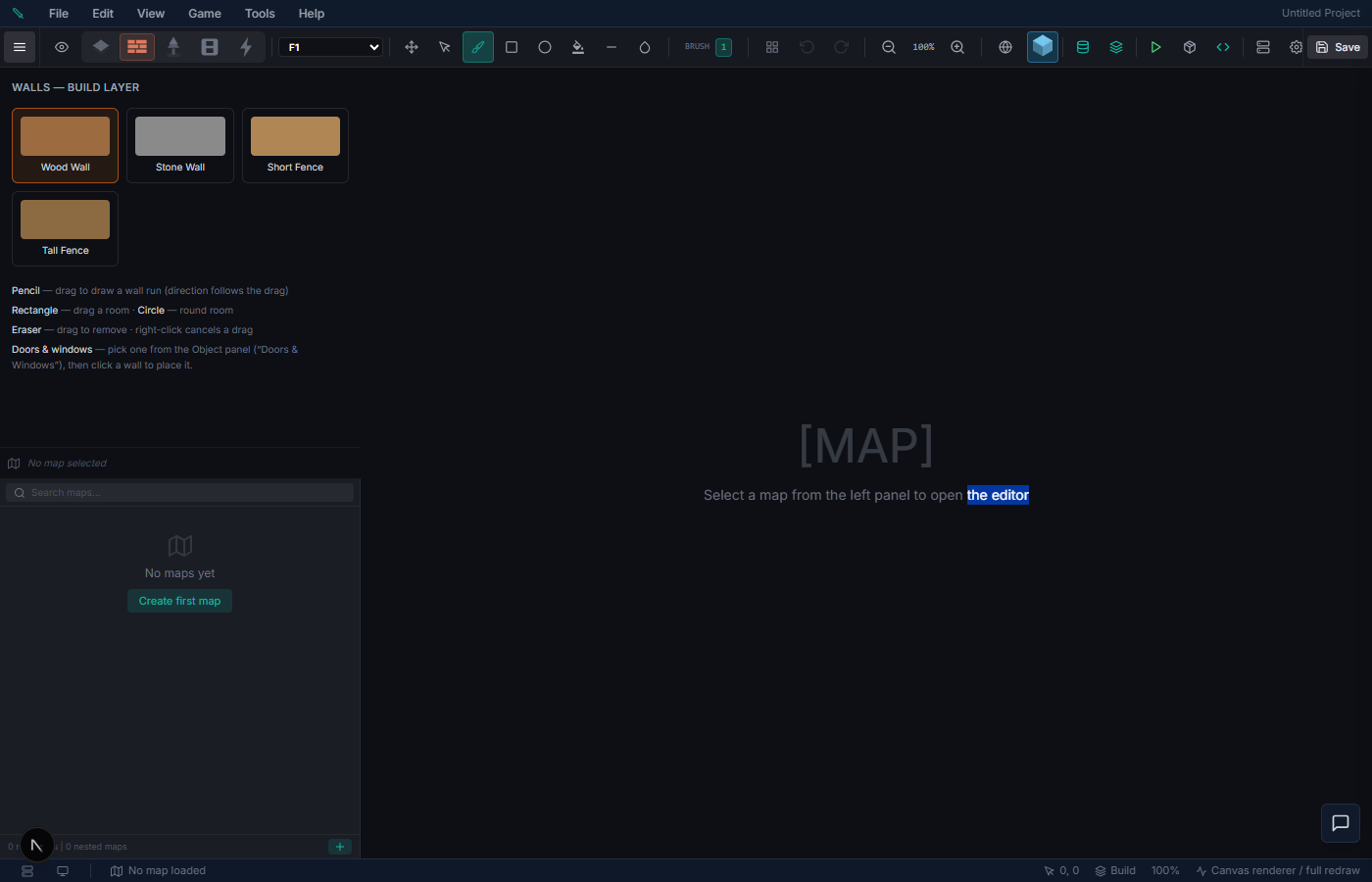The height and width of the screenshot is (882, 1372).
Task: Select the Stone Wall swatch
Action: click(x=180, y=145)
